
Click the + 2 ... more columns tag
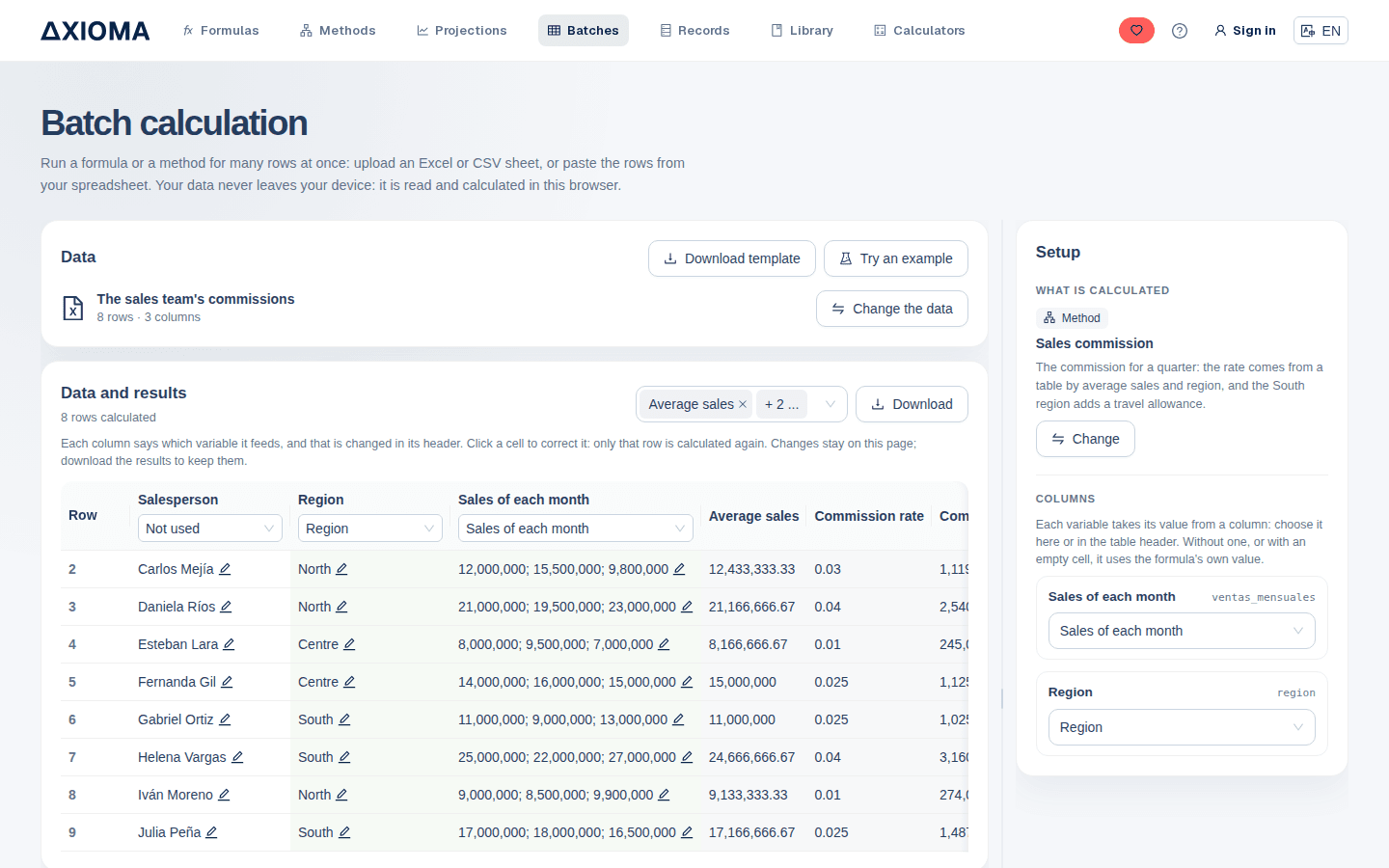coord(781,404)
